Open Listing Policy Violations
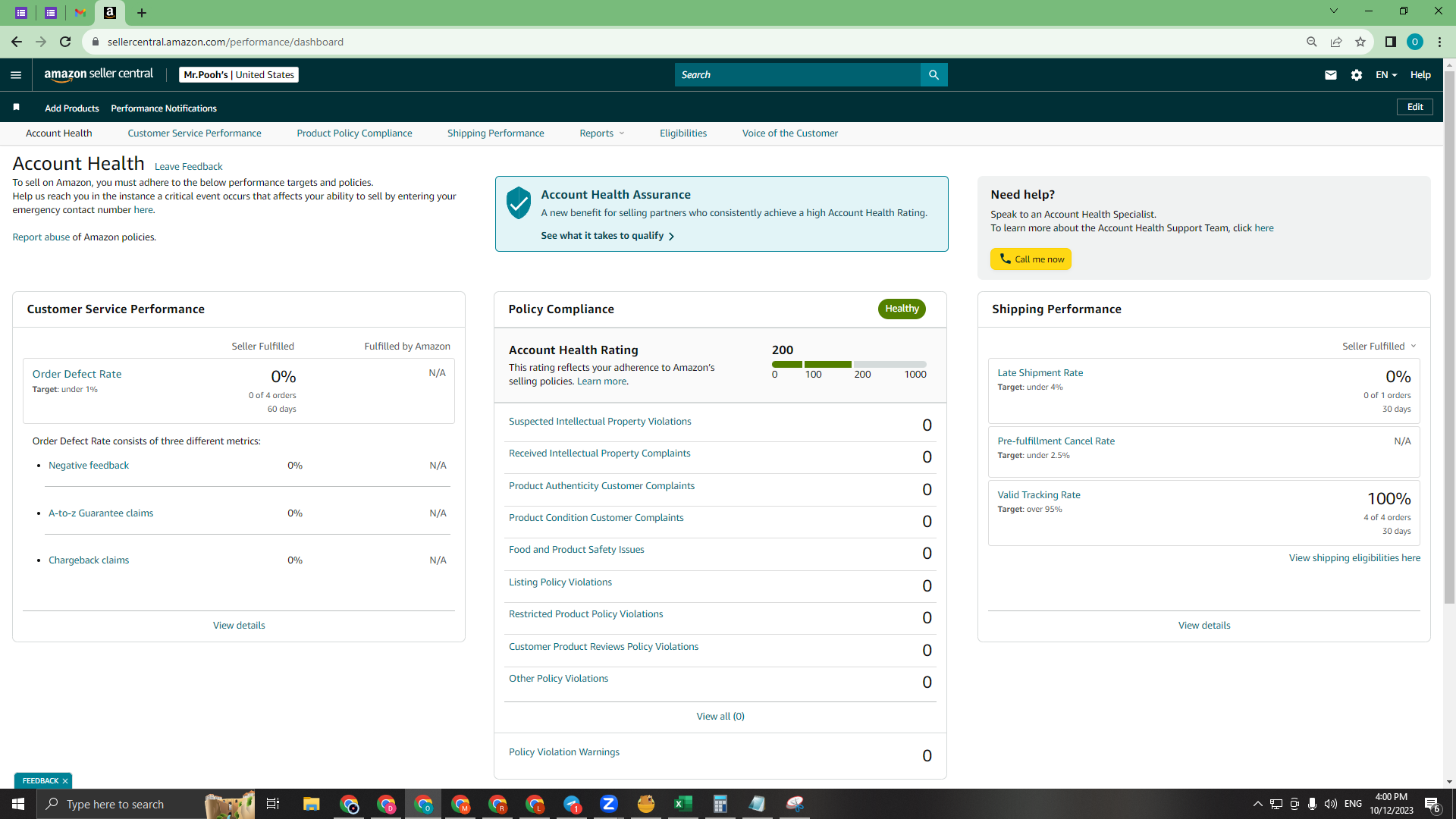Image resolution: width=1456 pixels, height=819 pixels. tap(560, 582)
